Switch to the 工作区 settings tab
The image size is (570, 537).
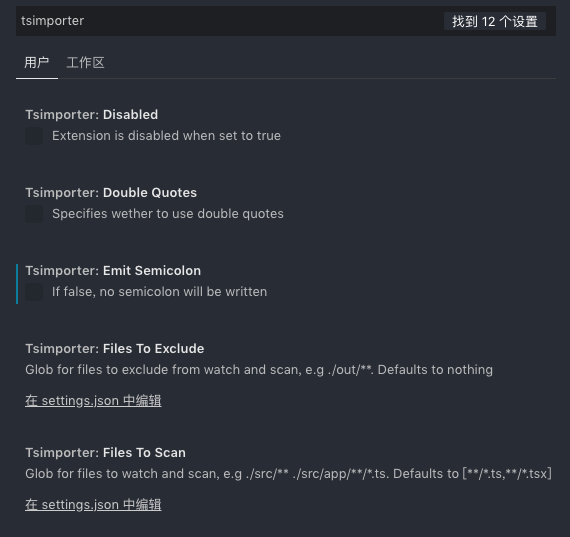(85, 63)
